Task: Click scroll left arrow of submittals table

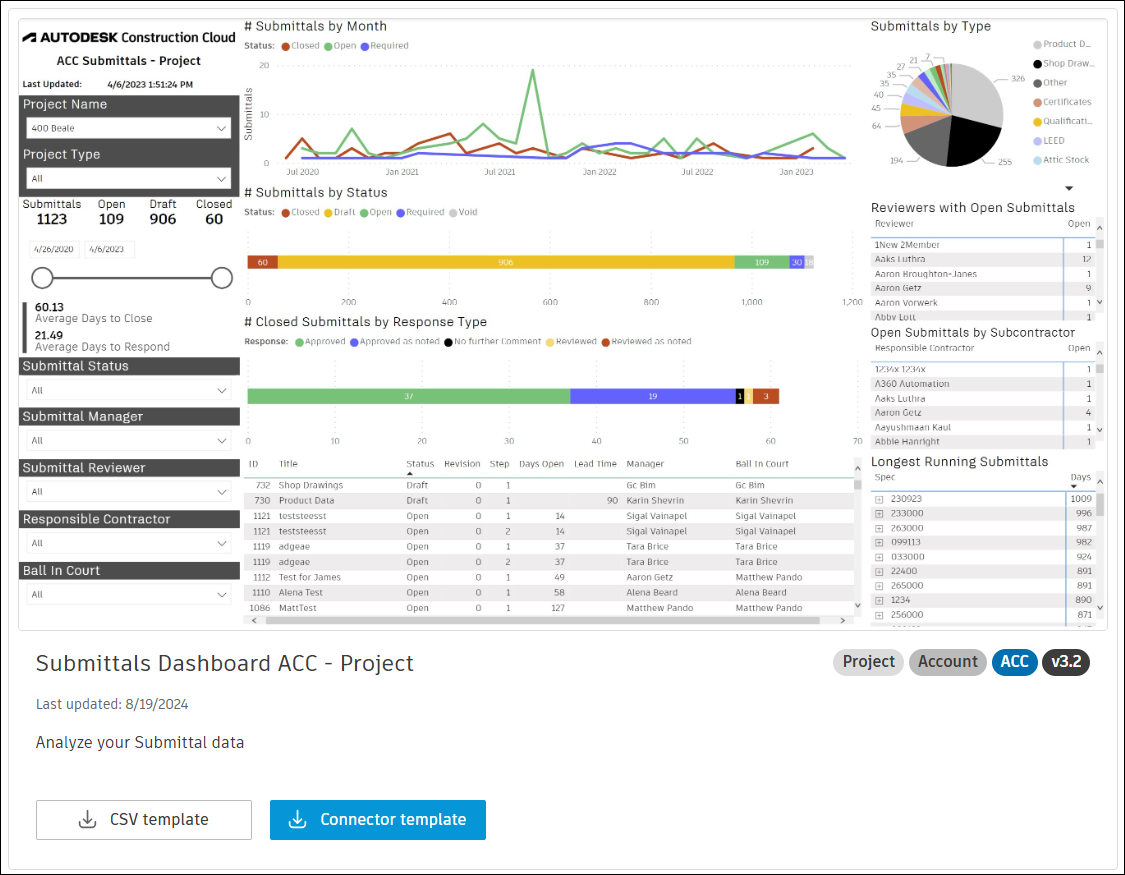Action: [254, 620]
